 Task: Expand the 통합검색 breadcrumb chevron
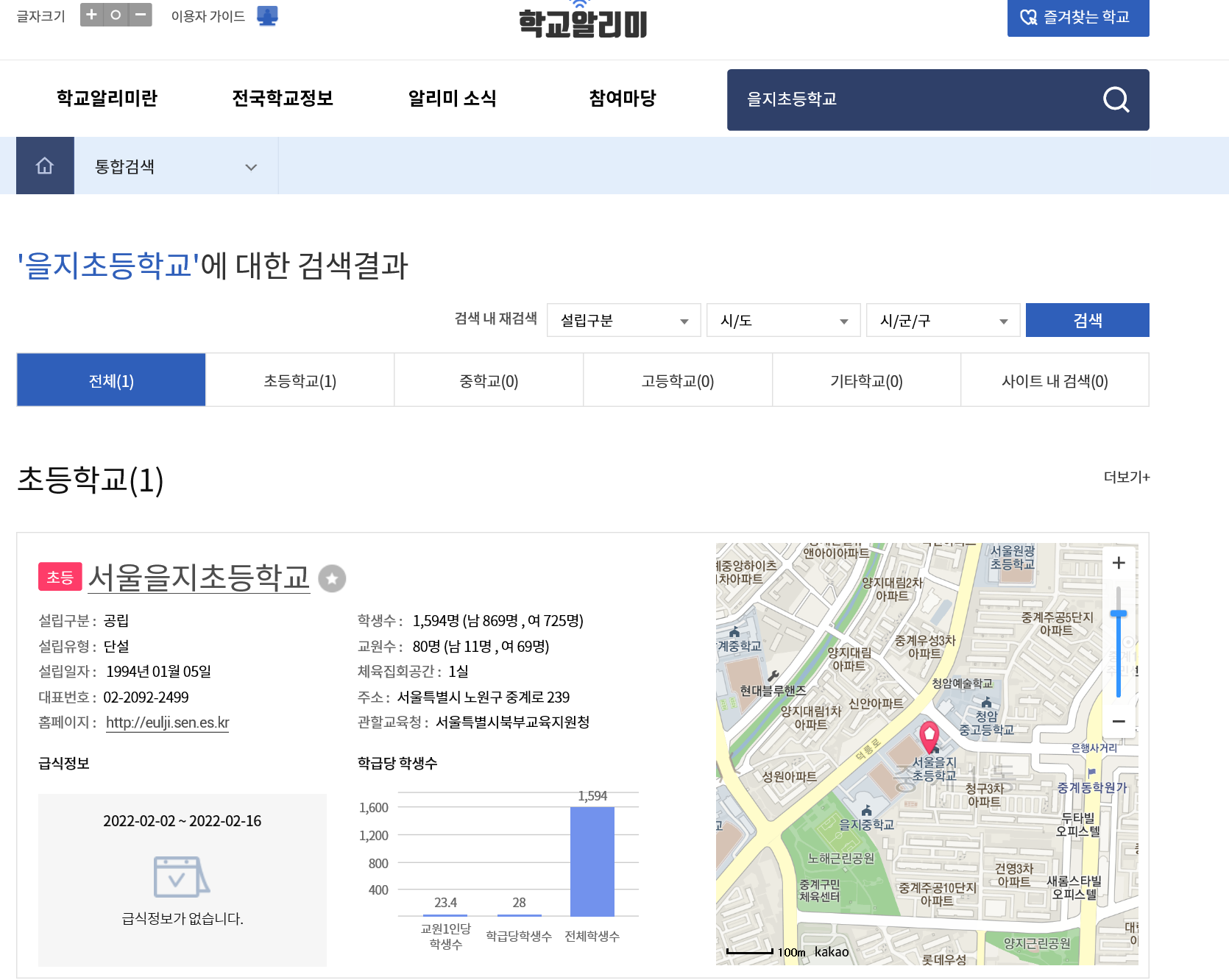pos(250,167)
